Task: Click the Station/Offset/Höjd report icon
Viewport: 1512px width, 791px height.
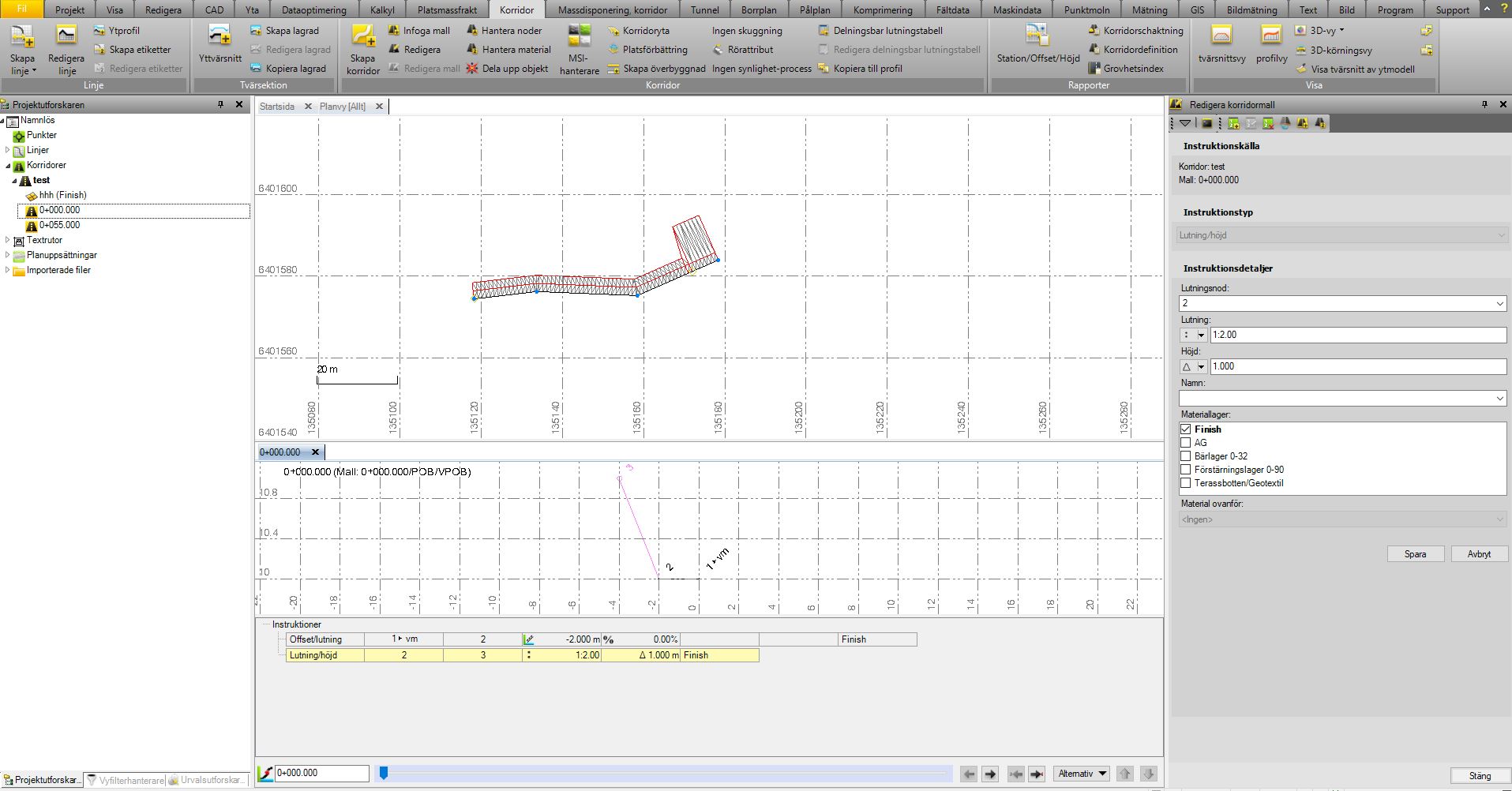Action: pos(1037,37)
